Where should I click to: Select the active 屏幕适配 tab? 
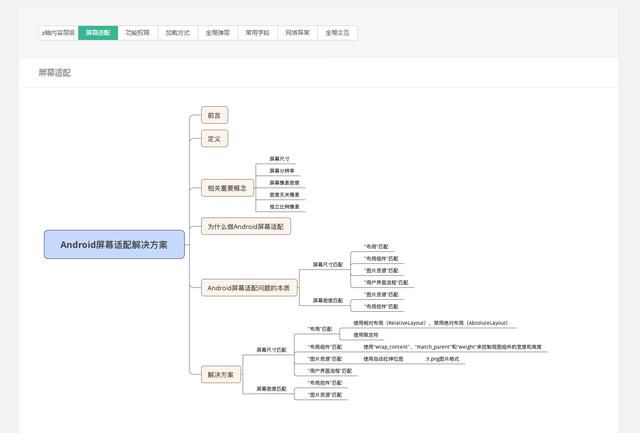(98, 33)
